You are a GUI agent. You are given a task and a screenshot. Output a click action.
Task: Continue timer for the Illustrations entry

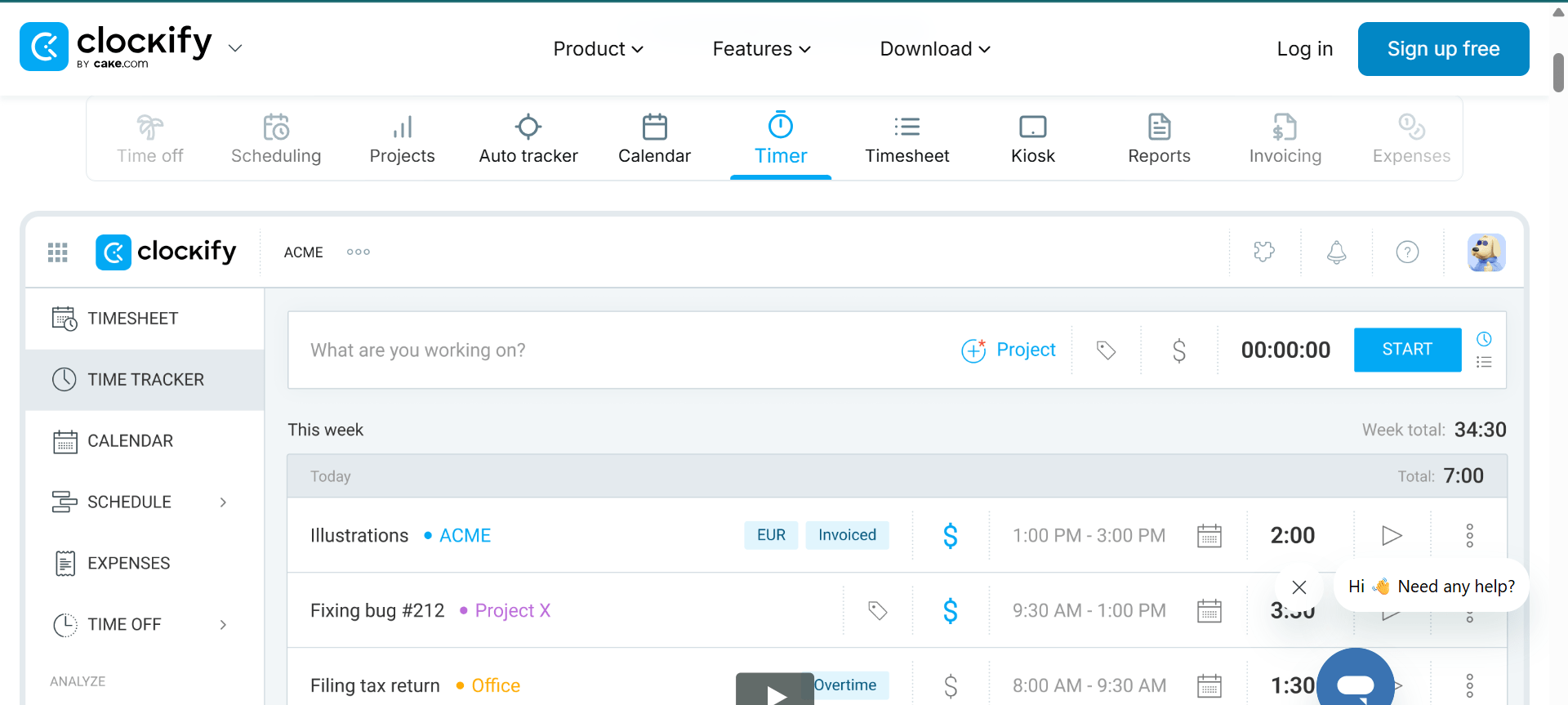1392,536
